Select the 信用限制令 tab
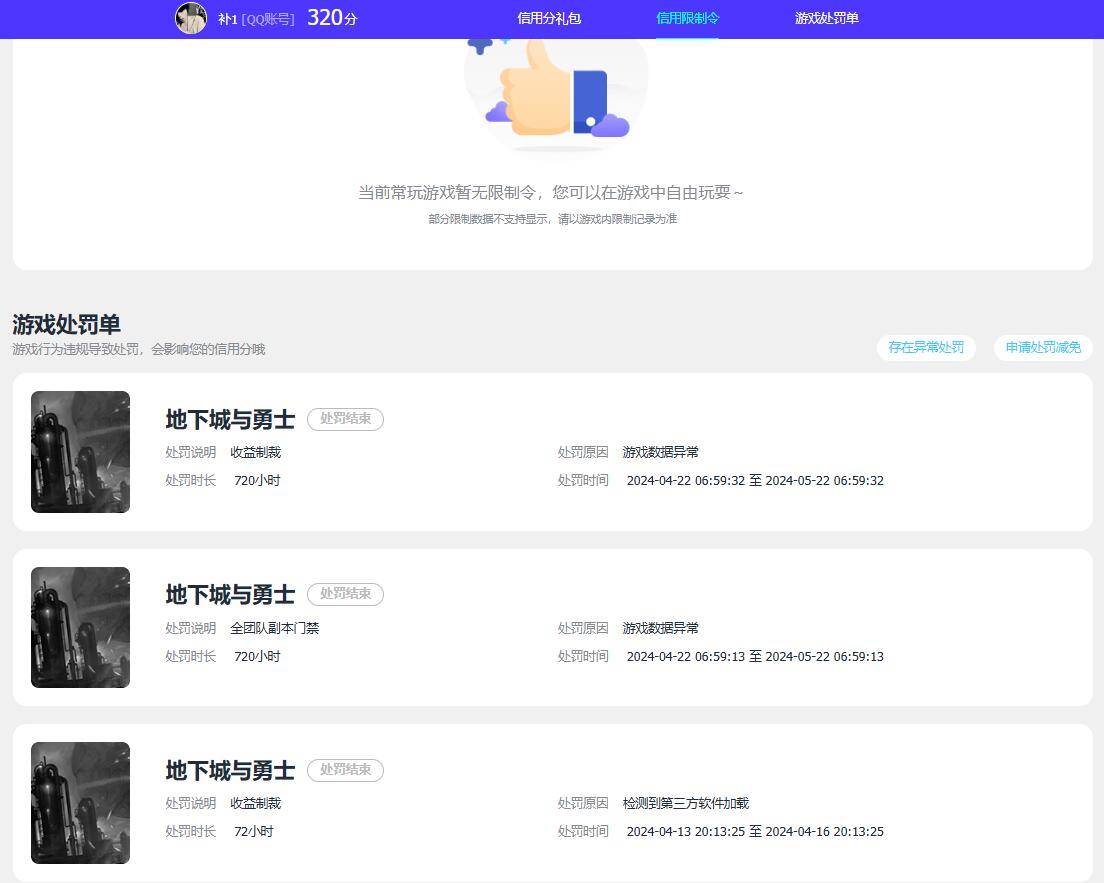The width and height of the screenshot is (1104, 883). (688, 18)
